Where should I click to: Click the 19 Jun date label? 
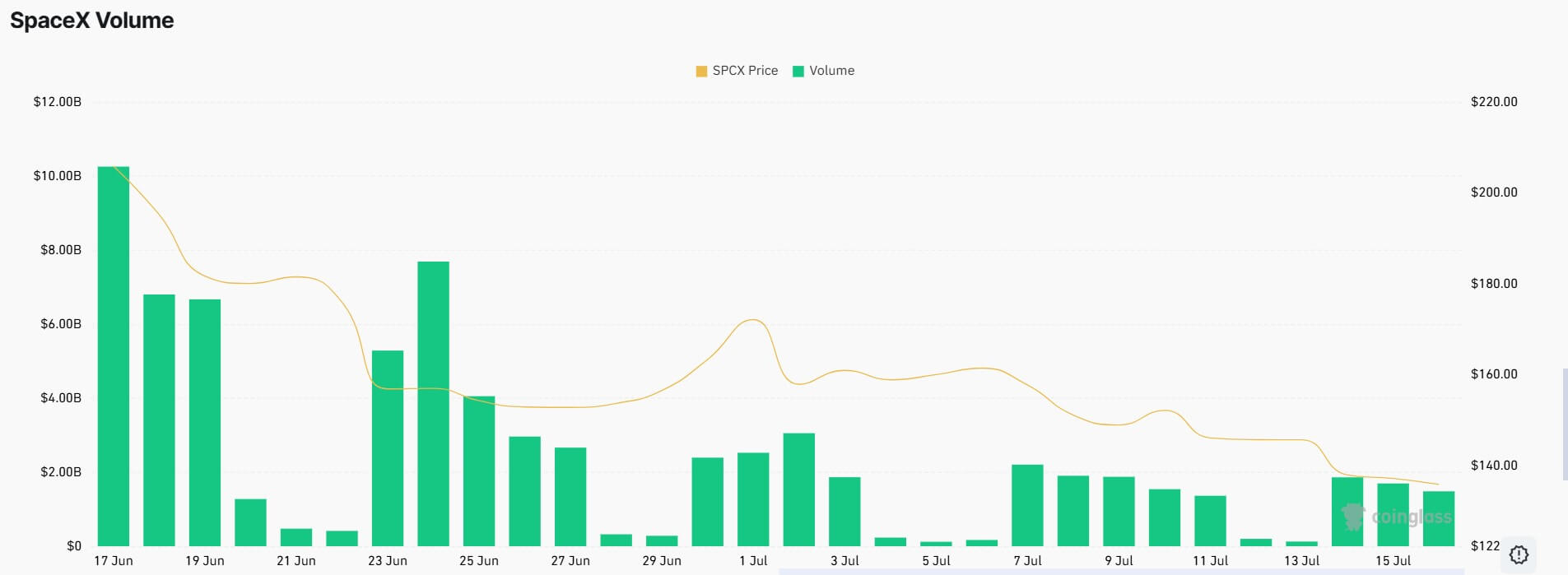point(205,561)
